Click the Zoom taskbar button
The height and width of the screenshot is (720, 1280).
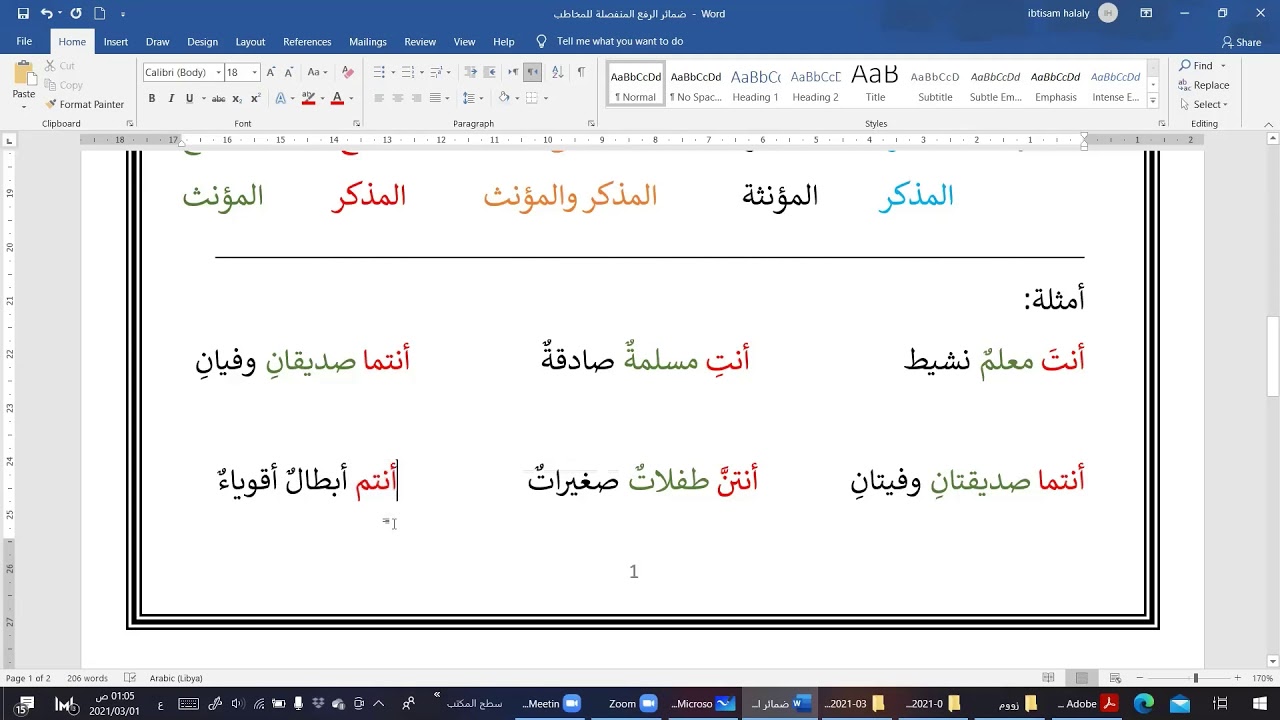coord(632,704)
